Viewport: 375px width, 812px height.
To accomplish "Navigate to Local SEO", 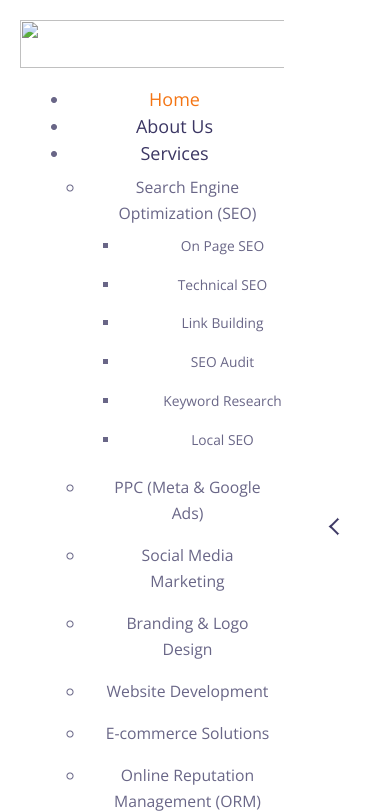I will 222,440.
